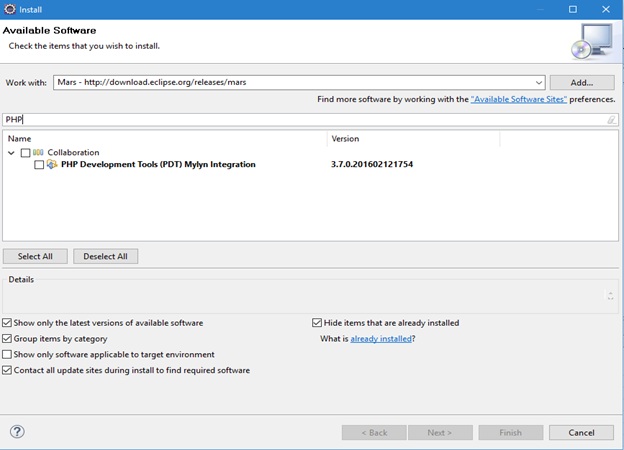This screenshot has height=450, width=624.
Task: Toggle Group items by category checkbox
Action: [7, 339]
